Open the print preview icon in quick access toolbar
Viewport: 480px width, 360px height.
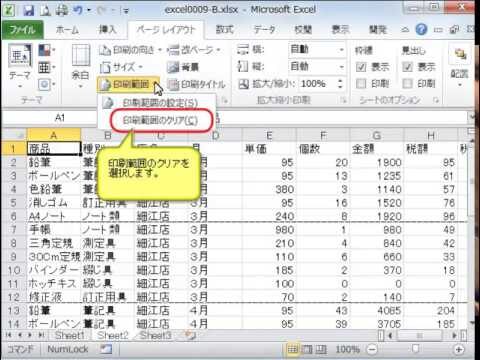pyautogui.click(x=45, y=10)
